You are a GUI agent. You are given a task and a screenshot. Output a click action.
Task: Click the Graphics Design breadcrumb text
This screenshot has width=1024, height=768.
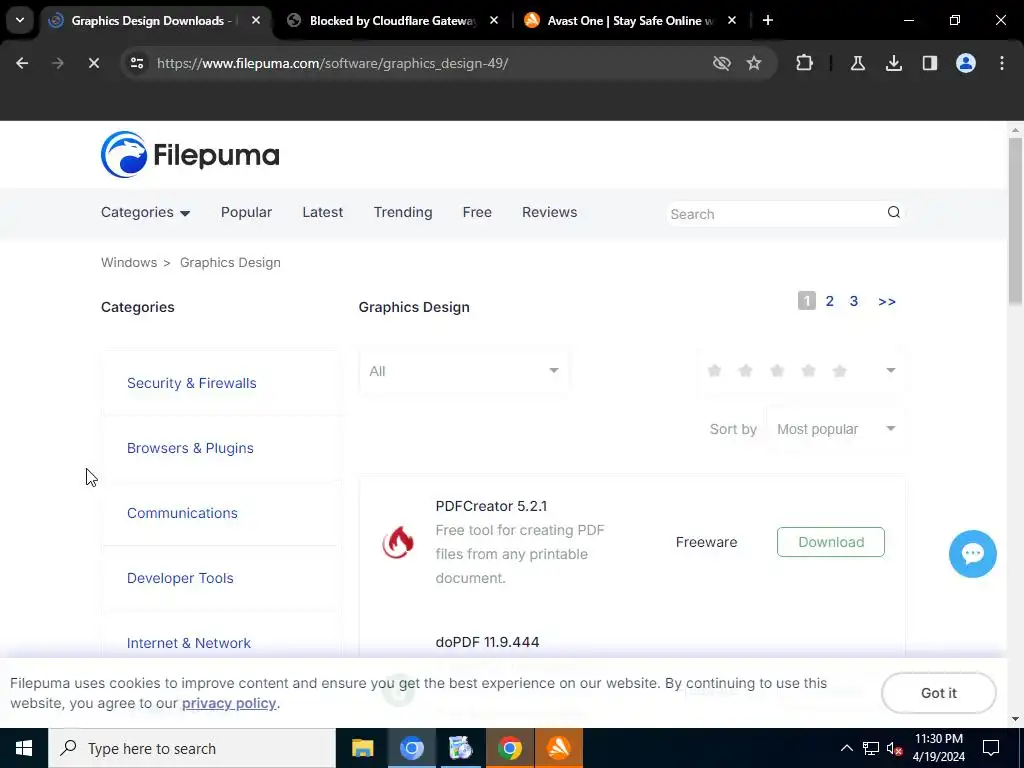click(x=230, y=263)
